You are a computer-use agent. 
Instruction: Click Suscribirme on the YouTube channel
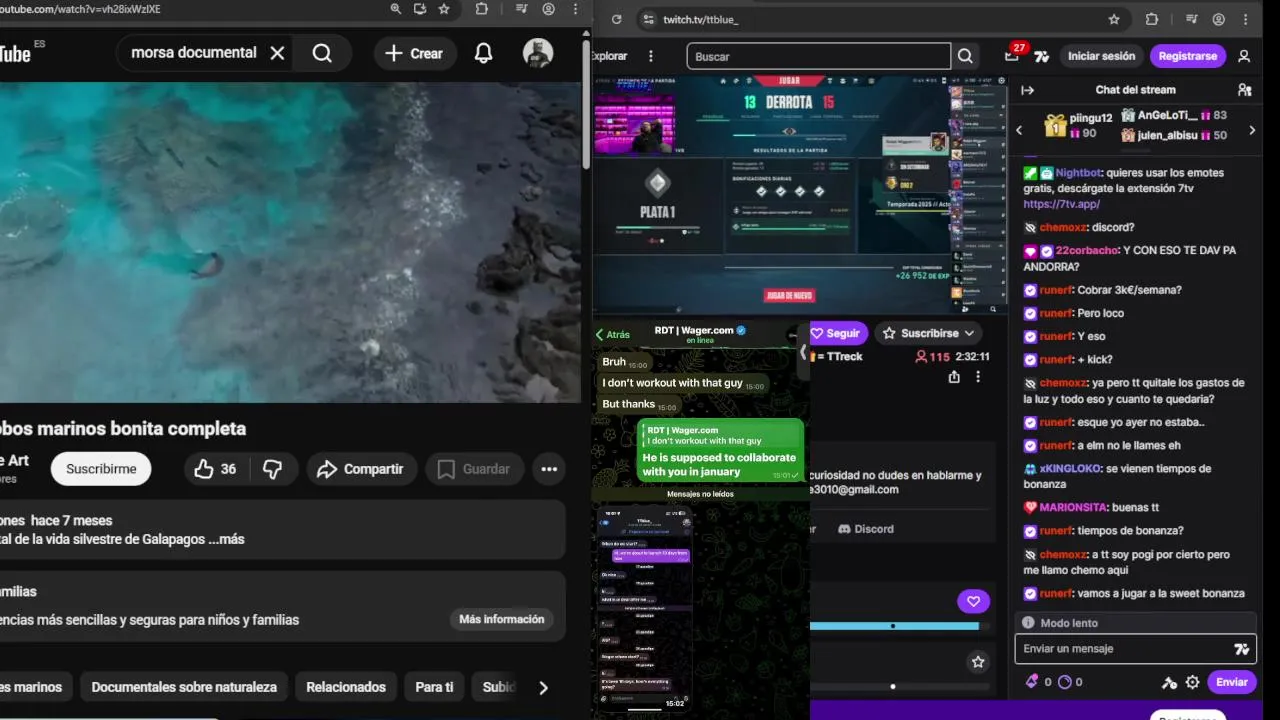pyautogui.click(x=101, y=469)
